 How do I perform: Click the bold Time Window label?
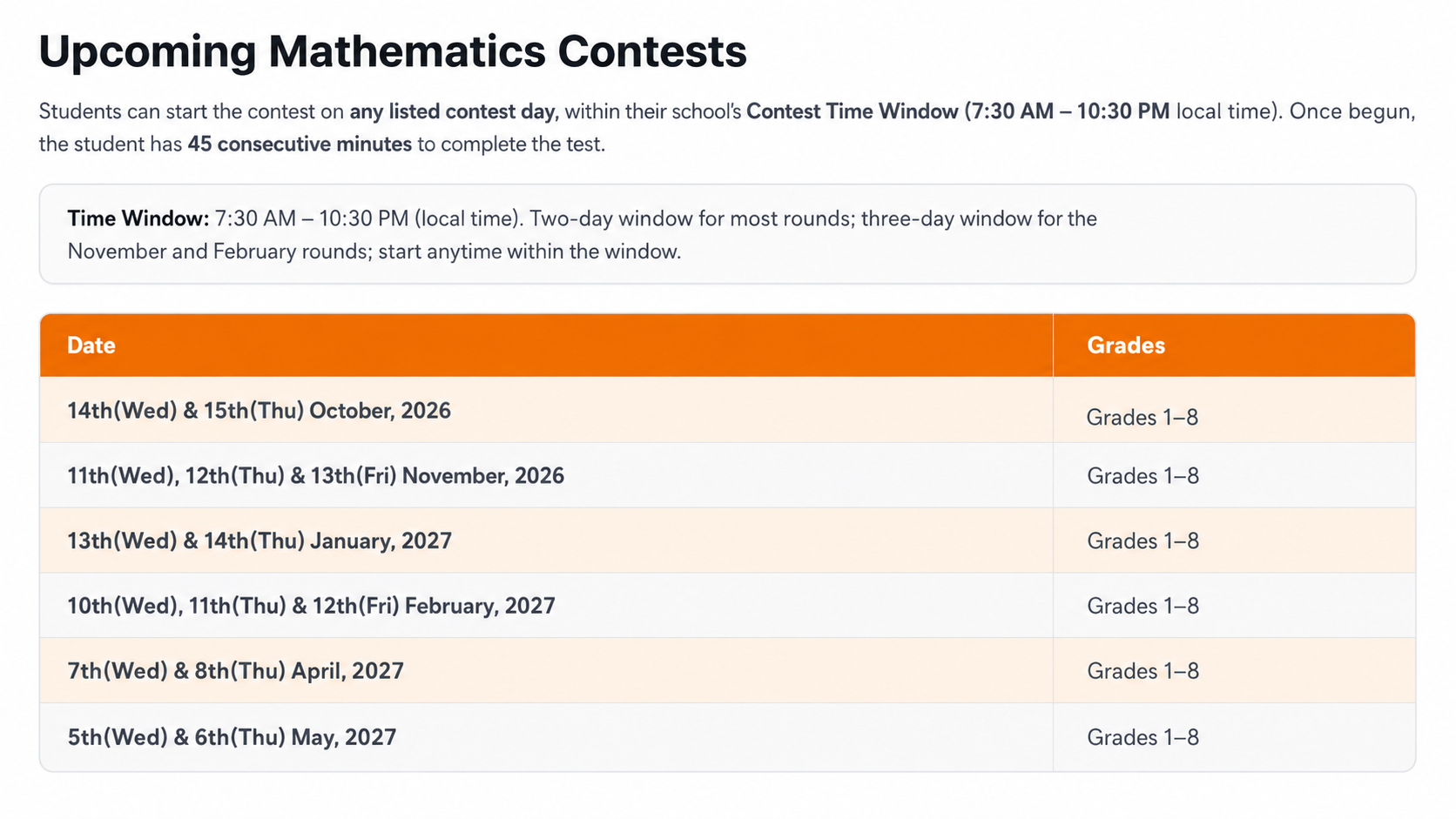[x=138, y=218]
